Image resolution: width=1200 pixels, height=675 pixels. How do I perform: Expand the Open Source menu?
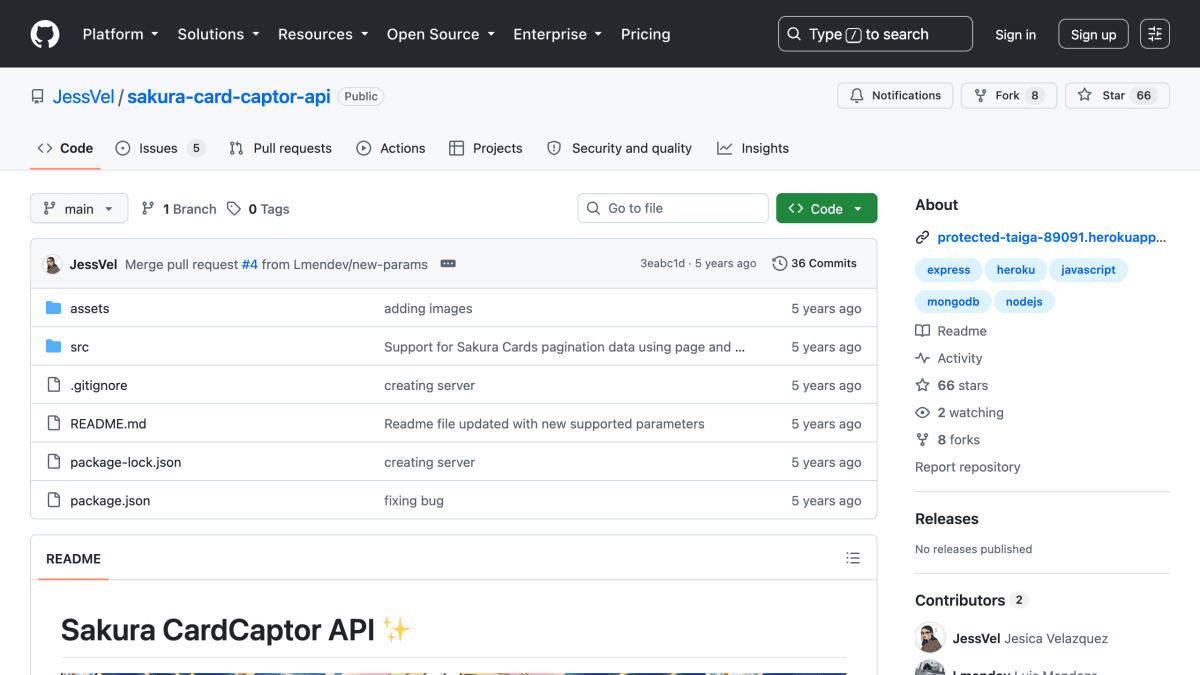441,34
